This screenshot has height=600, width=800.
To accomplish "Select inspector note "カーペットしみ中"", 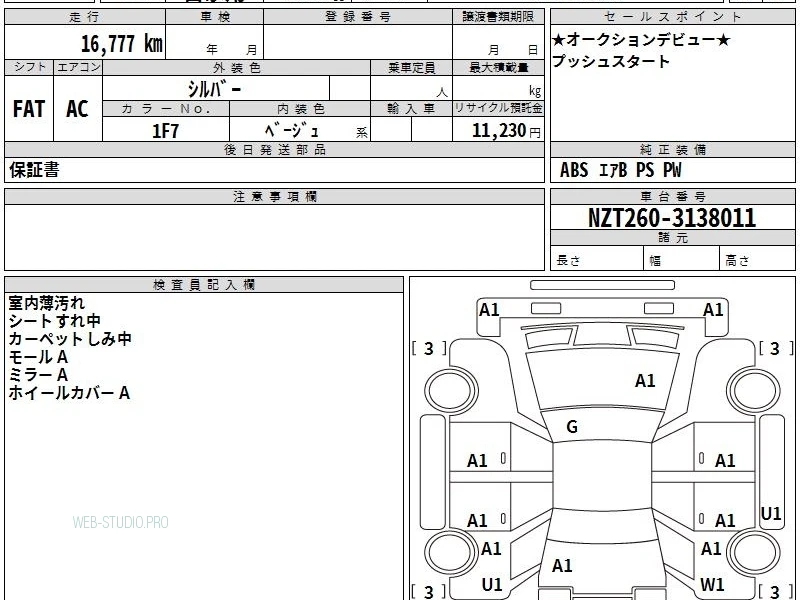I will click(x=70, y=339).
